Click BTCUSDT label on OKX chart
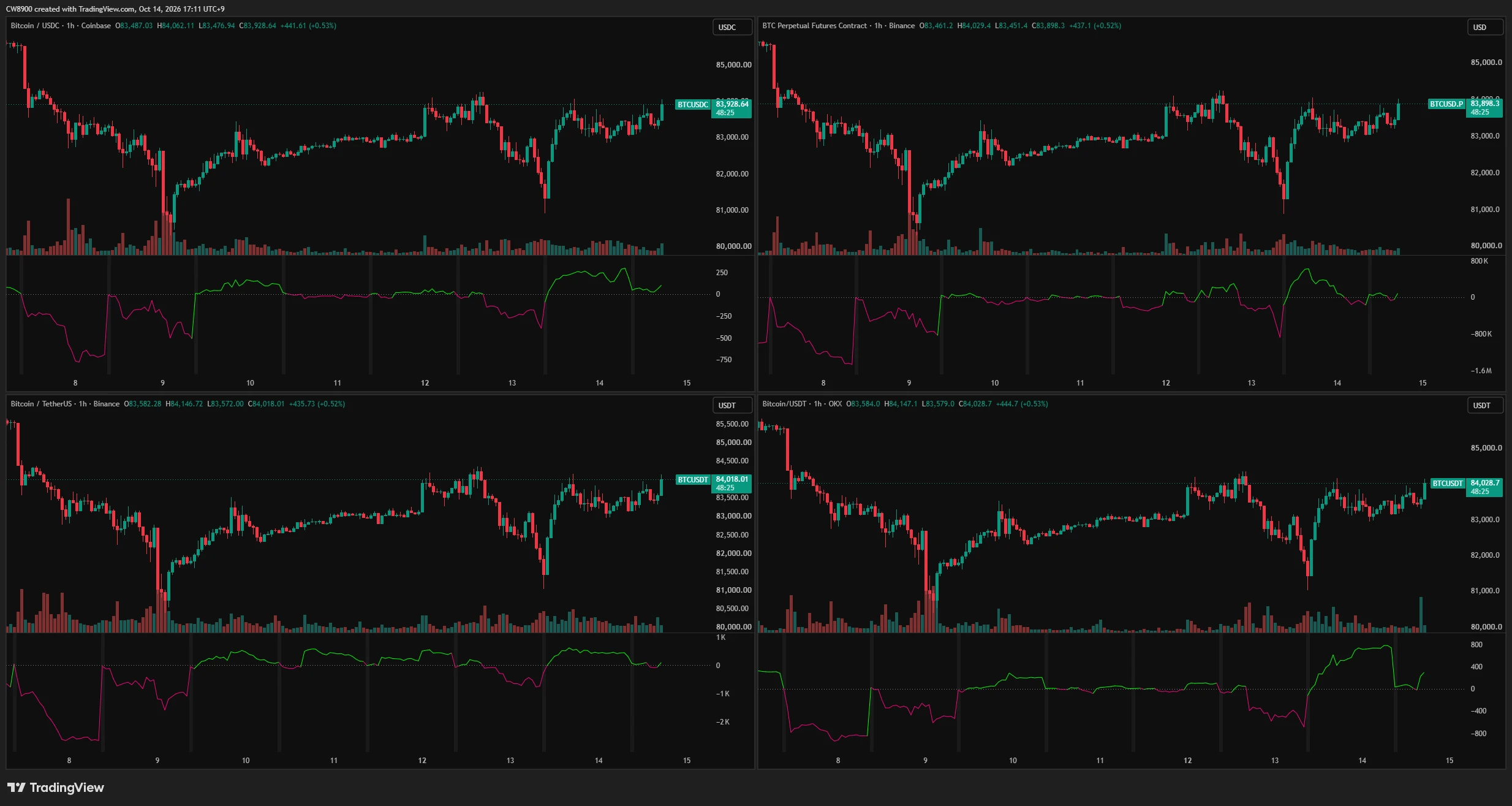The height and width of the screenshot is (806, 1512). [1448, 484]
